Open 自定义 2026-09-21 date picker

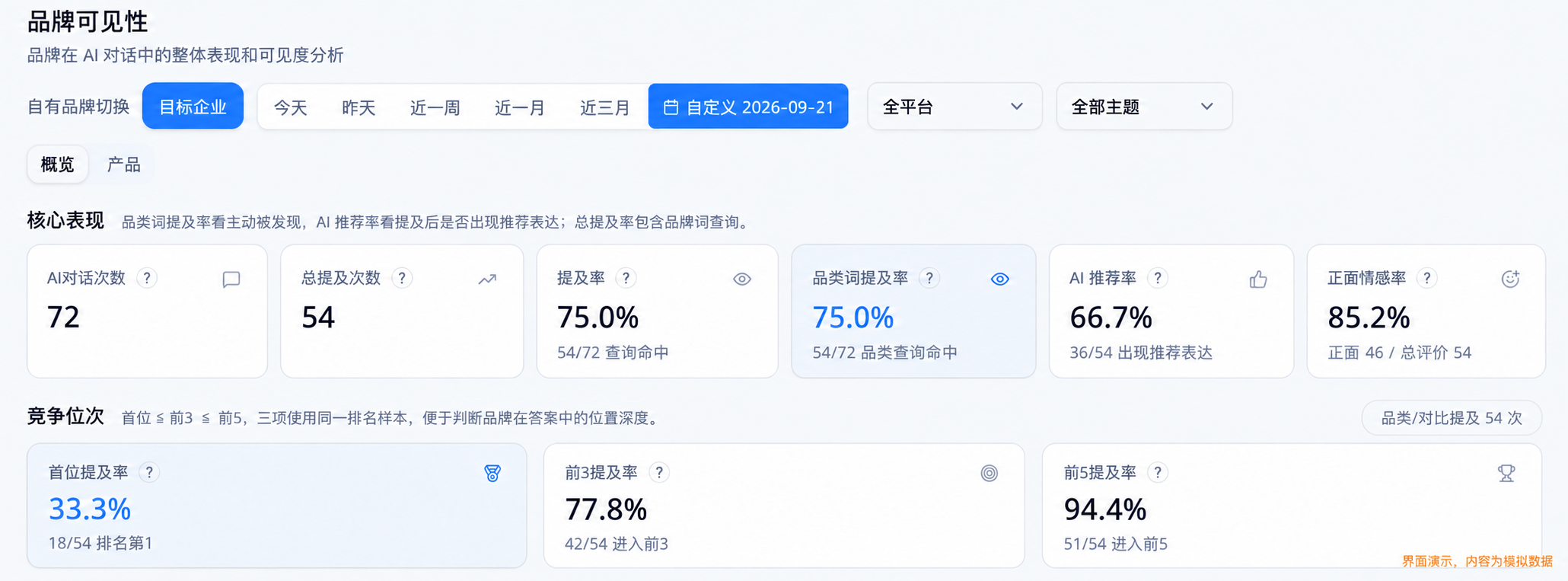[x=748, y=106]
